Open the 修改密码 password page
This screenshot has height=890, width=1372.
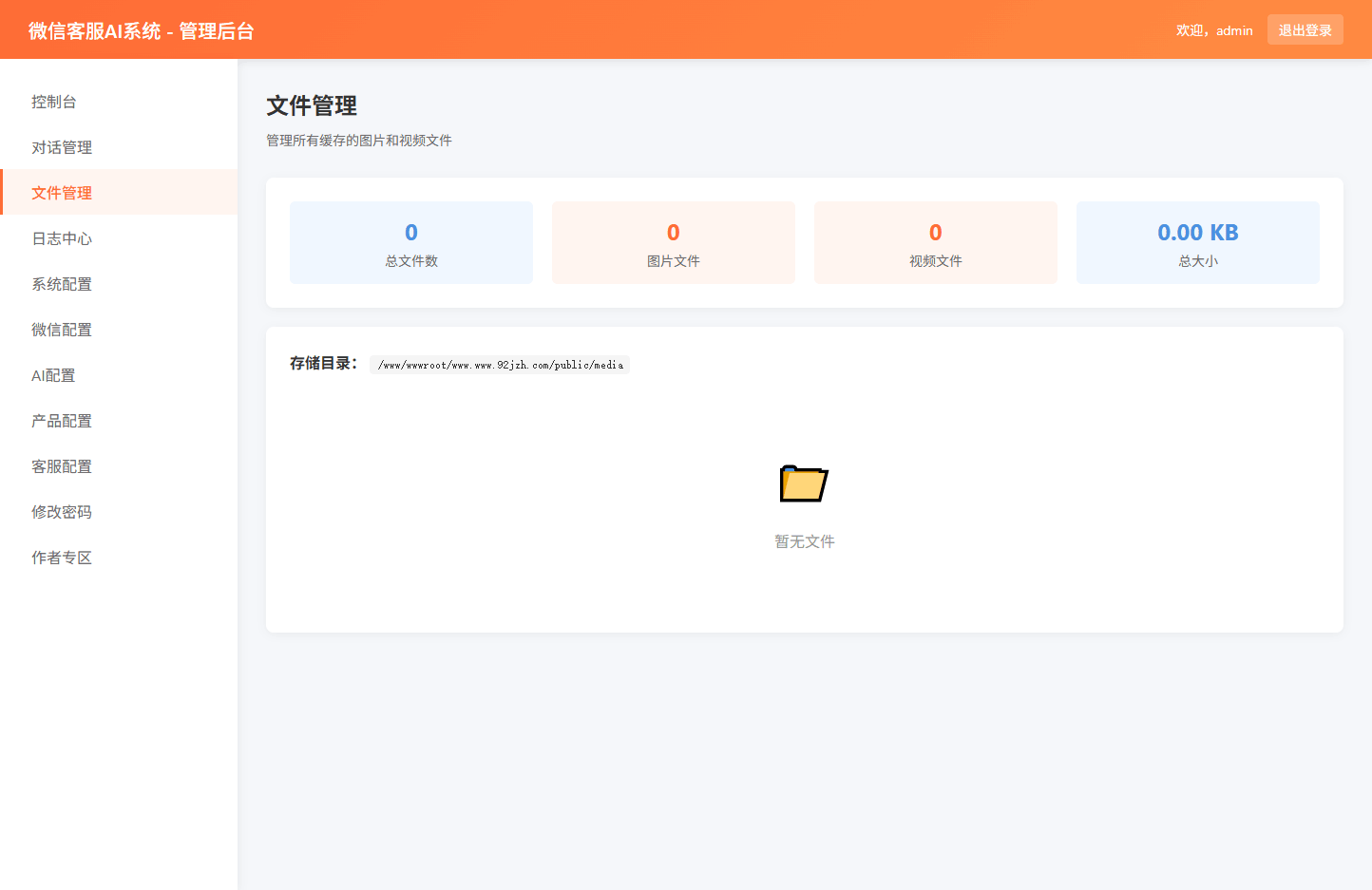[x=60, y=512]
